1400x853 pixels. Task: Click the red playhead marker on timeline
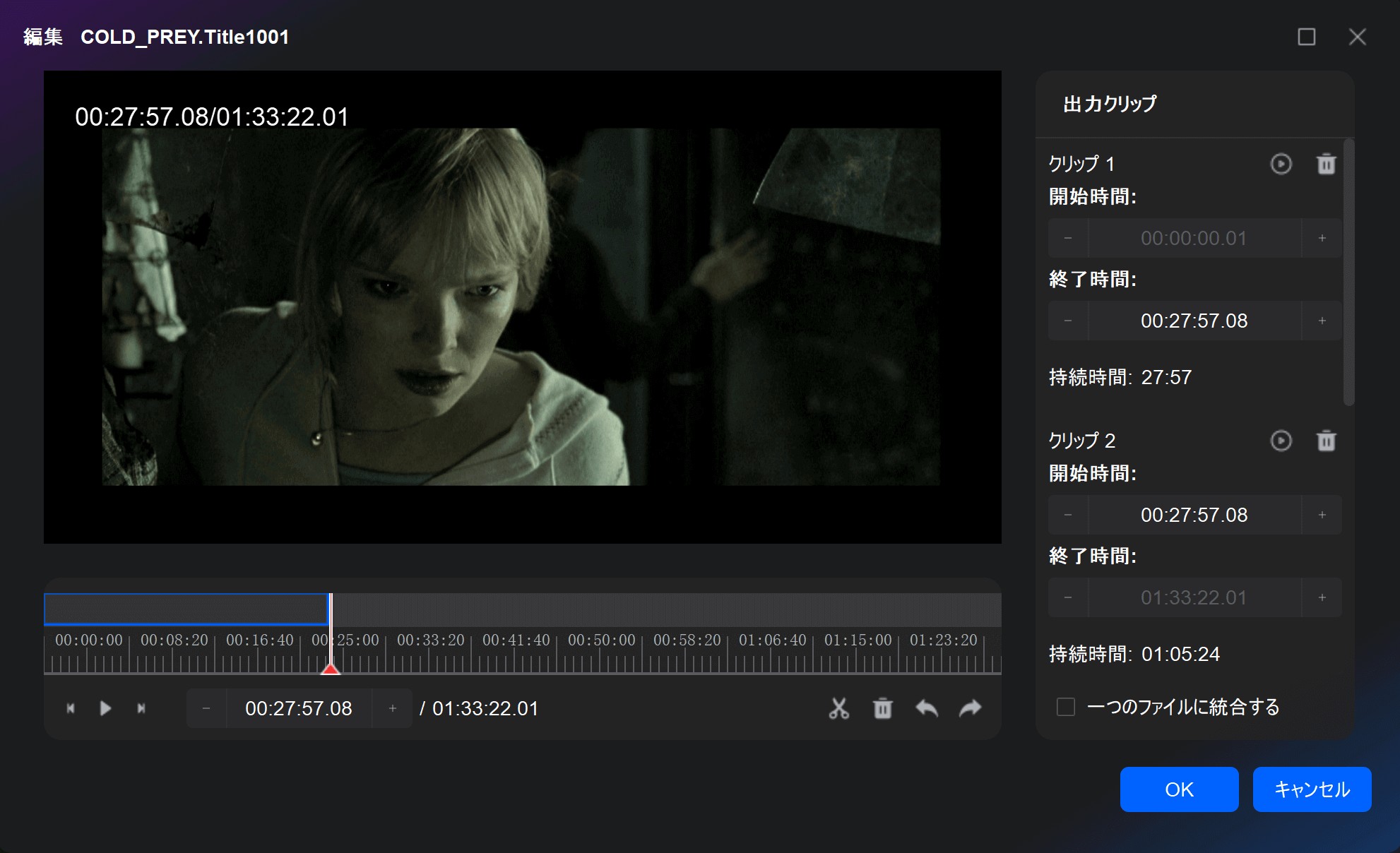pos(331,668)
